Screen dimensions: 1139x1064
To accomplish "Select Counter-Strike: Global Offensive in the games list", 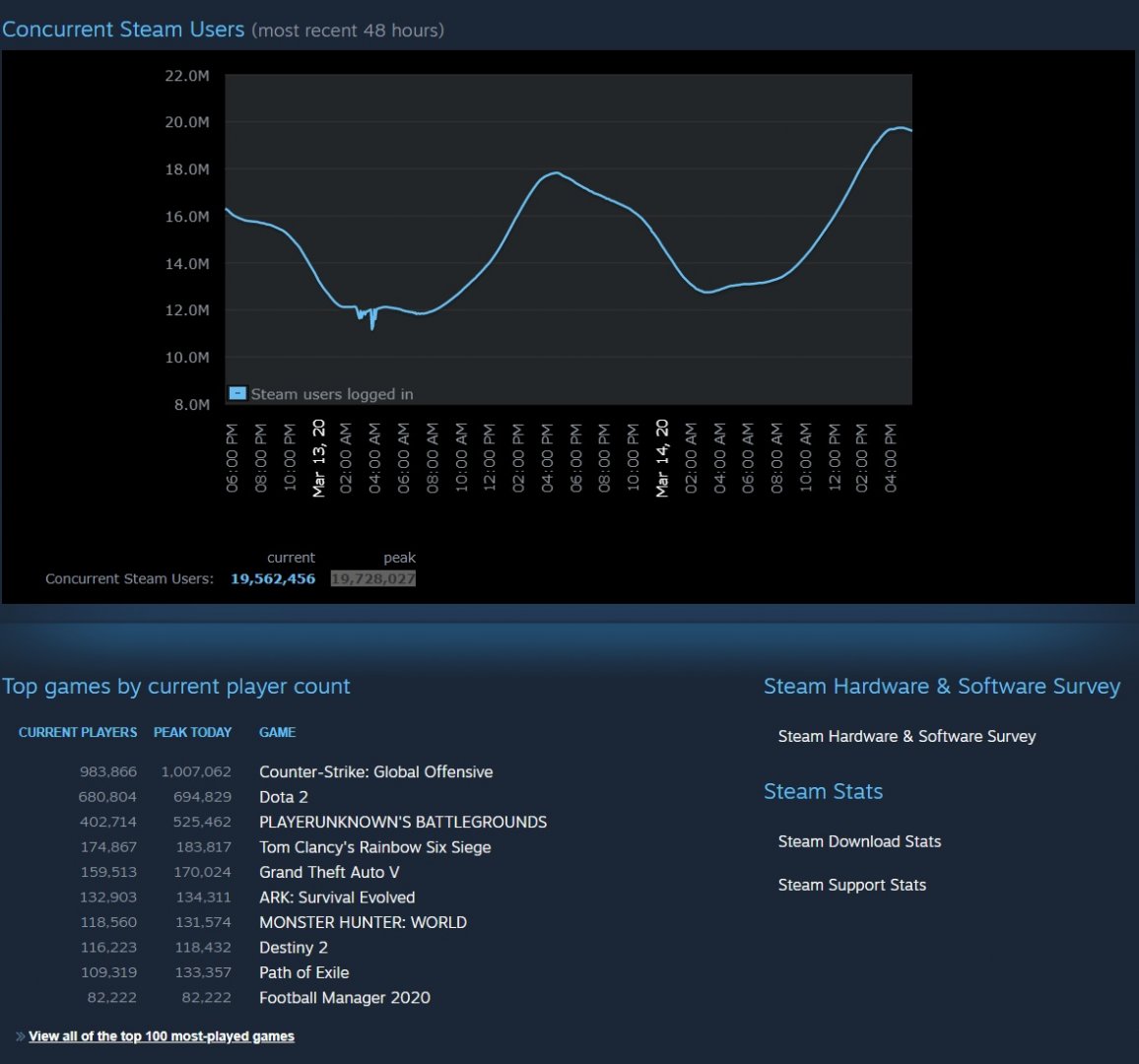I will tap(375, 771).
